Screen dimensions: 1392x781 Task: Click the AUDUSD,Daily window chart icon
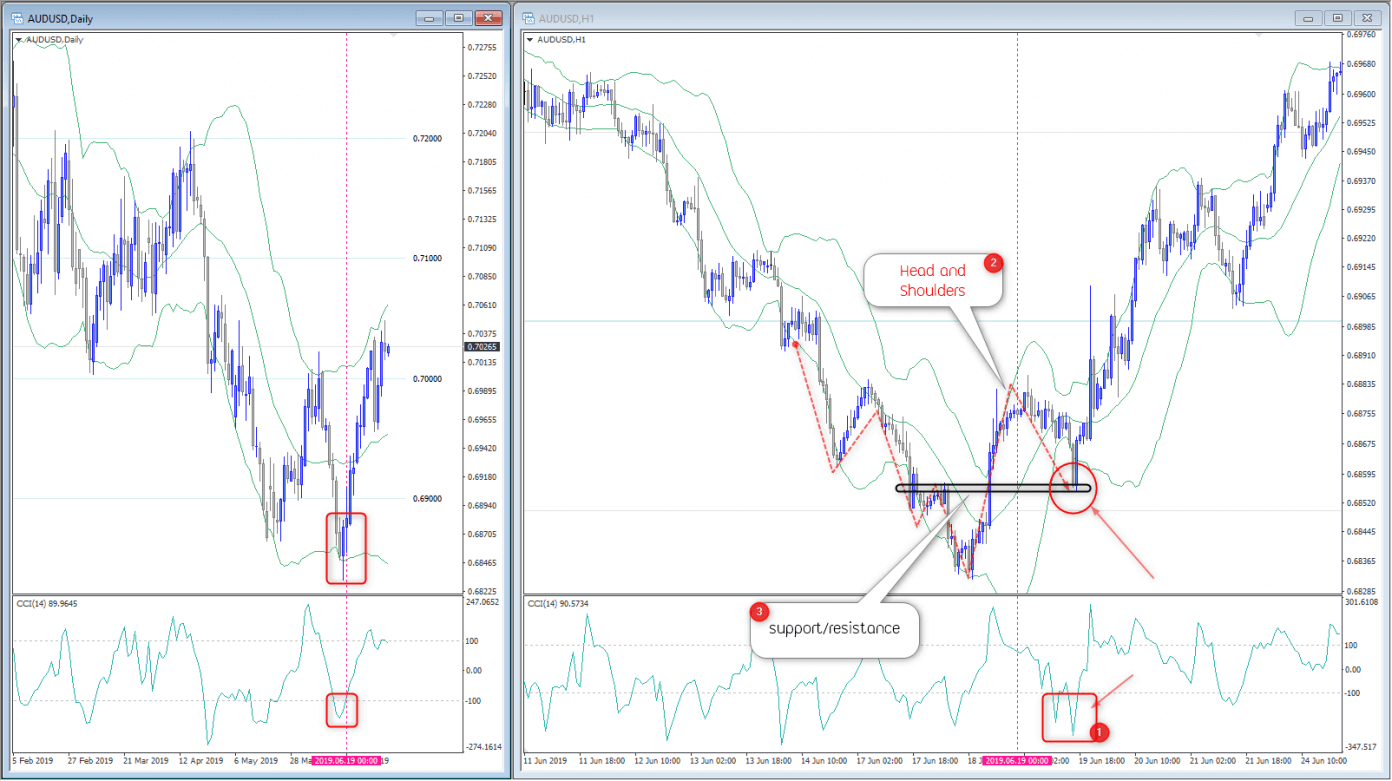pos(20,18)
